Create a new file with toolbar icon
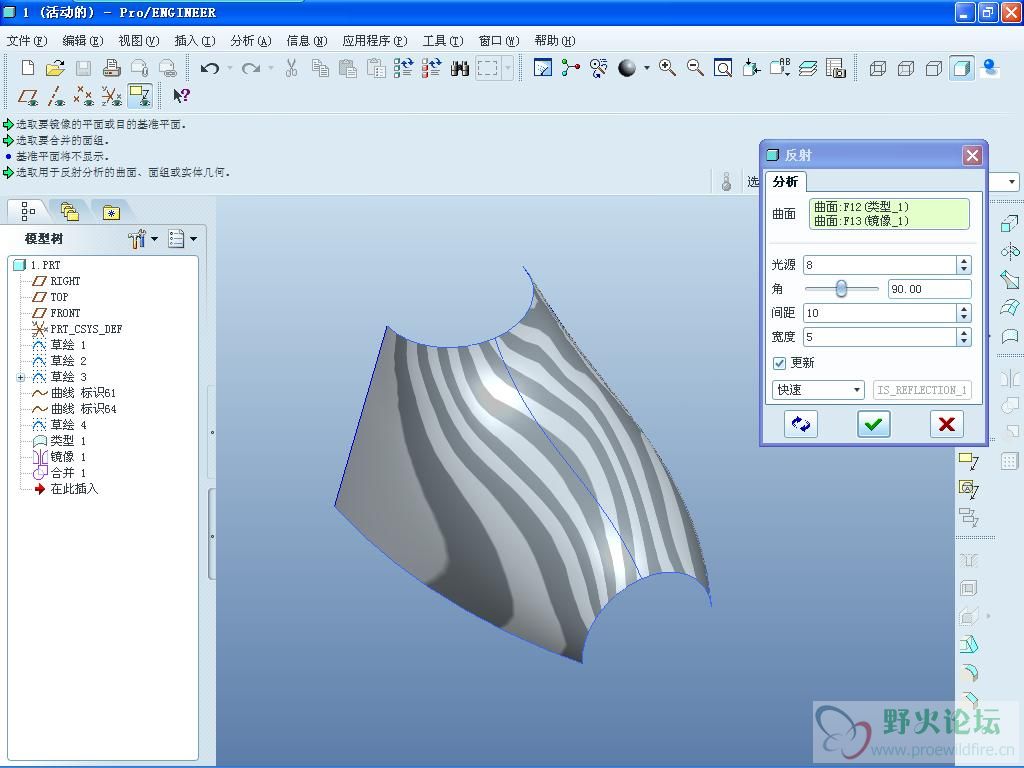The image size is (1024, 768). (27, 68)
